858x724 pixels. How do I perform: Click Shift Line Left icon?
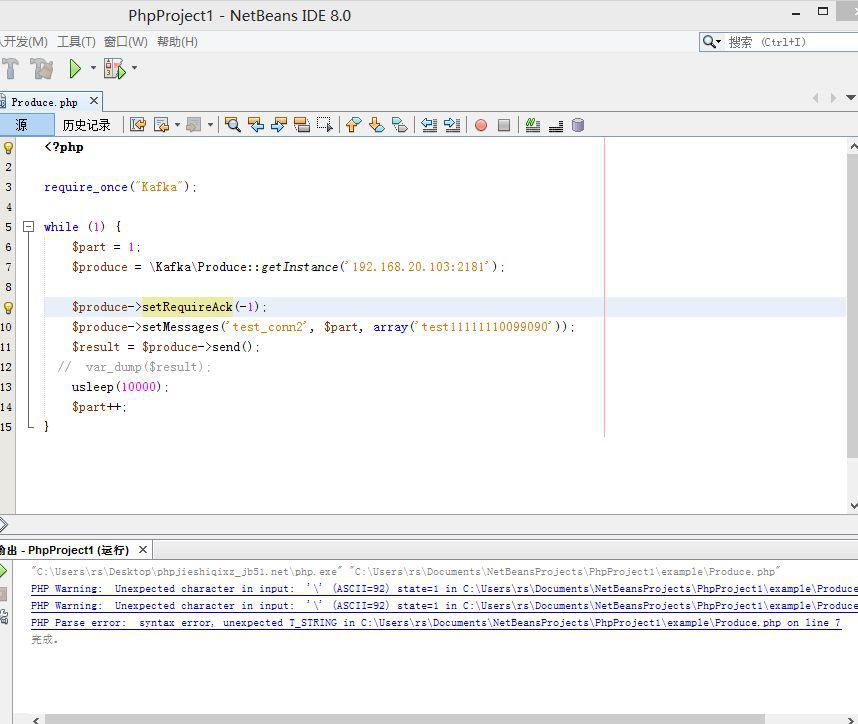pos(429,125)
